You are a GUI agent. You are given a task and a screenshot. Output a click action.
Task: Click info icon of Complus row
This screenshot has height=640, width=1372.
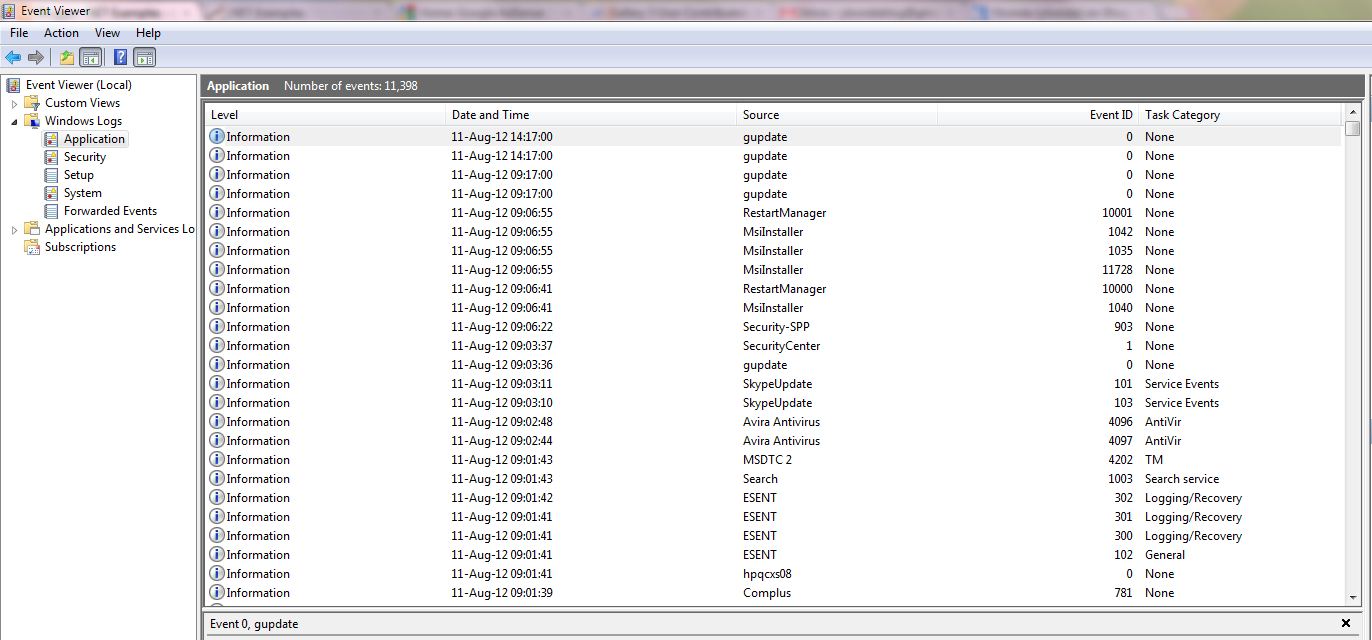[x=217, y=592]
